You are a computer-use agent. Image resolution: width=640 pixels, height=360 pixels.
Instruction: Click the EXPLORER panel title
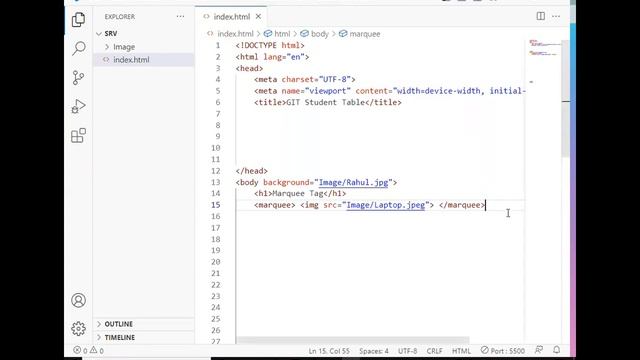120,17
